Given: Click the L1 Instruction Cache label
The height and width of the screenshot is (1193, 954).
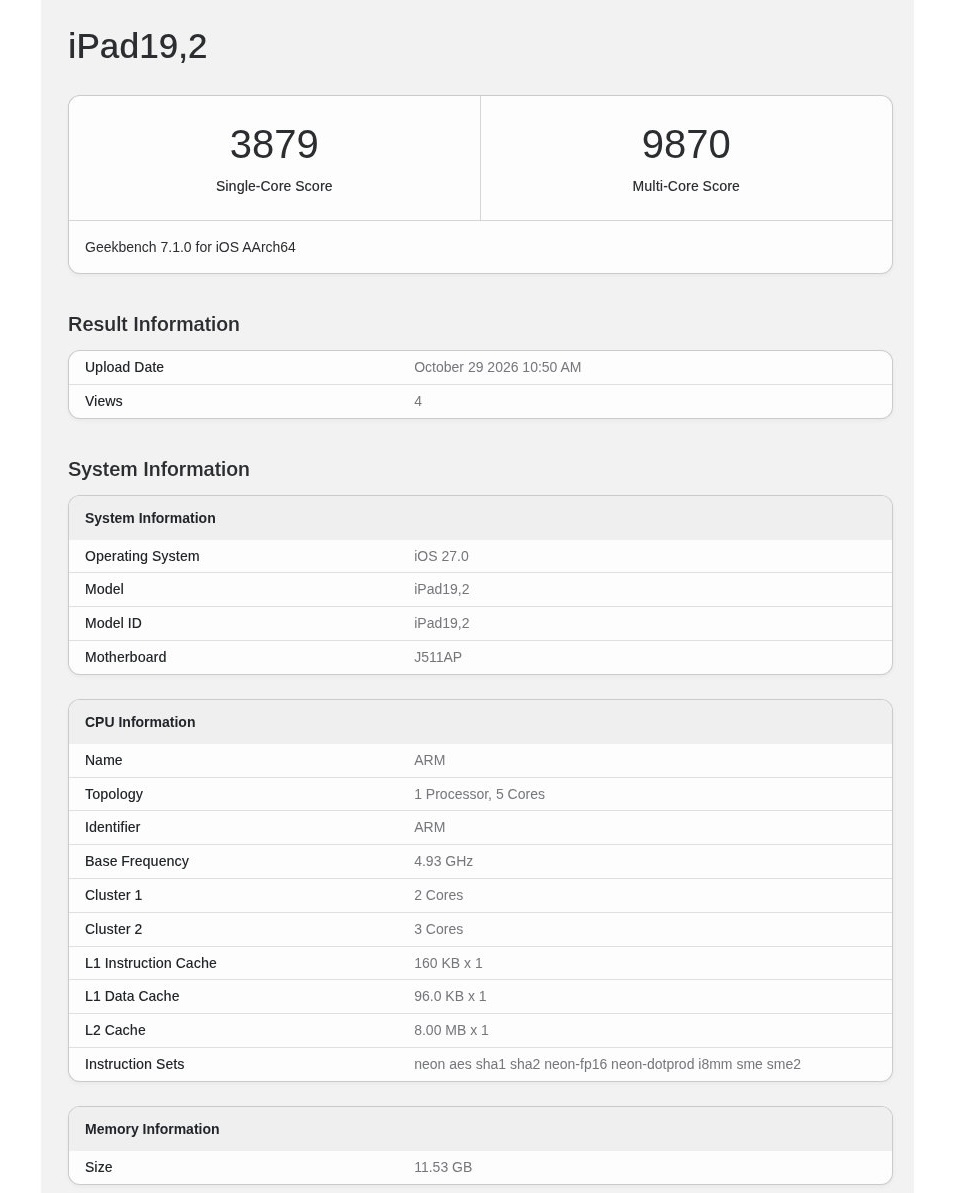Looking at the screenshot, I should [x=151, y=963].
